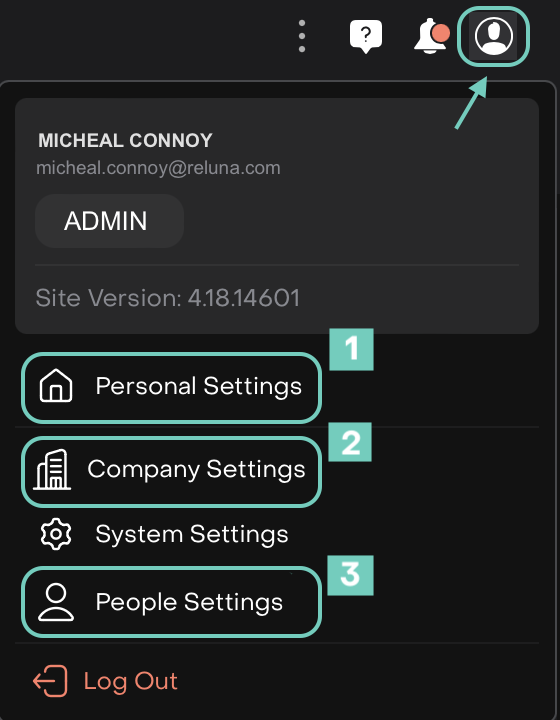Click the ADMIN role badge
Image resolution: width=560 pixels, height=720 pixels.
[110, 221]
